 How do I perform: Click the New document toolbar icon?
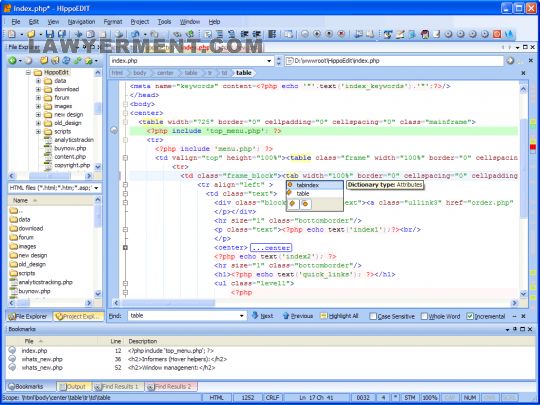(x=12, y=34)
